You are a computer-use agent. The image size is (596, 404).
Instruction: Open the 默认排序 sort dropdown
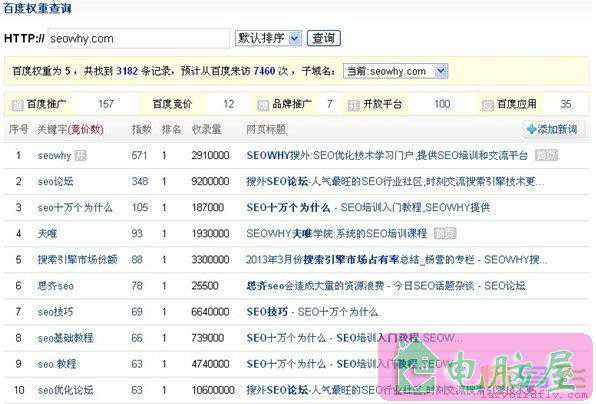coord(268,38)
